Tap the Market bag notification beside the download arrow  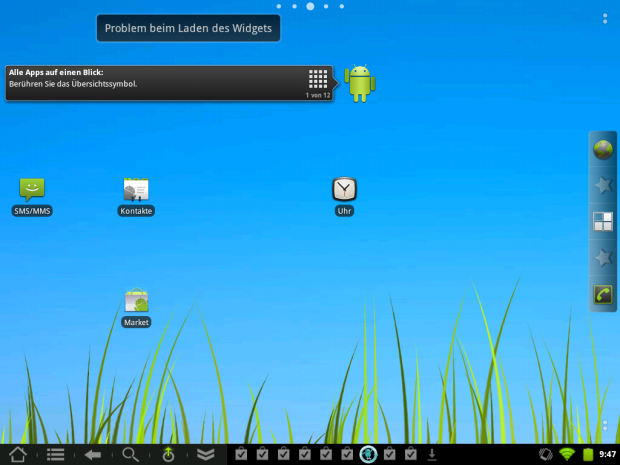pos(411,454)
